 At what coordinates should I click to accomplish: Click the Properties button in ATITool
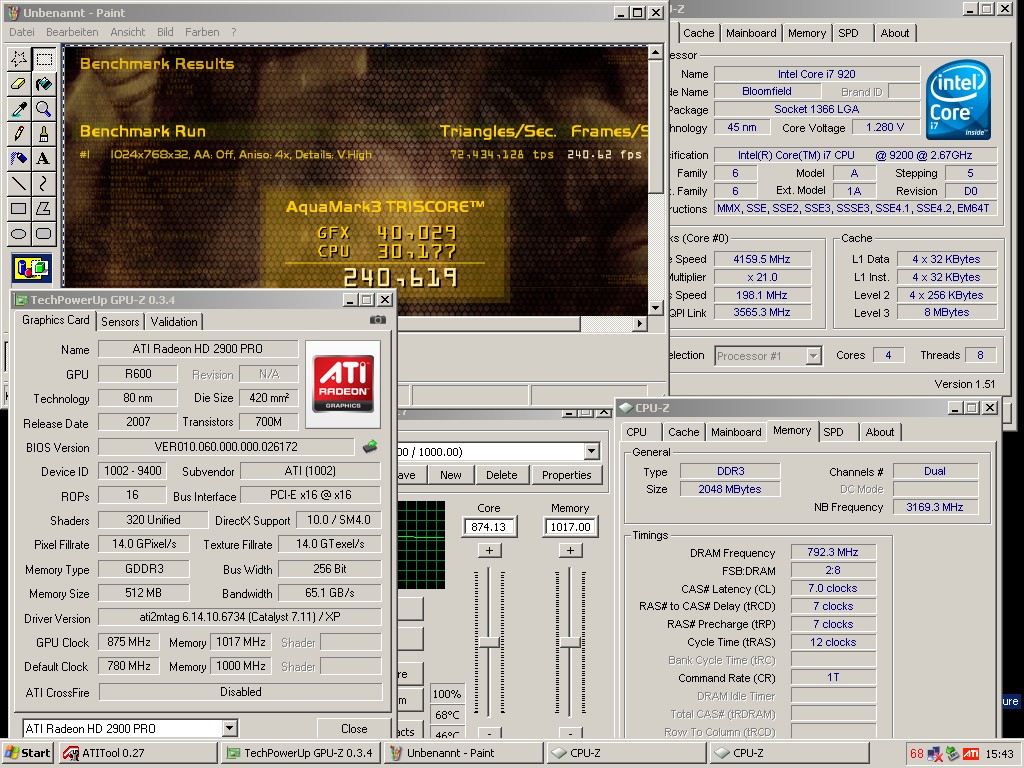pyautogui.click(x=567, y=475)
